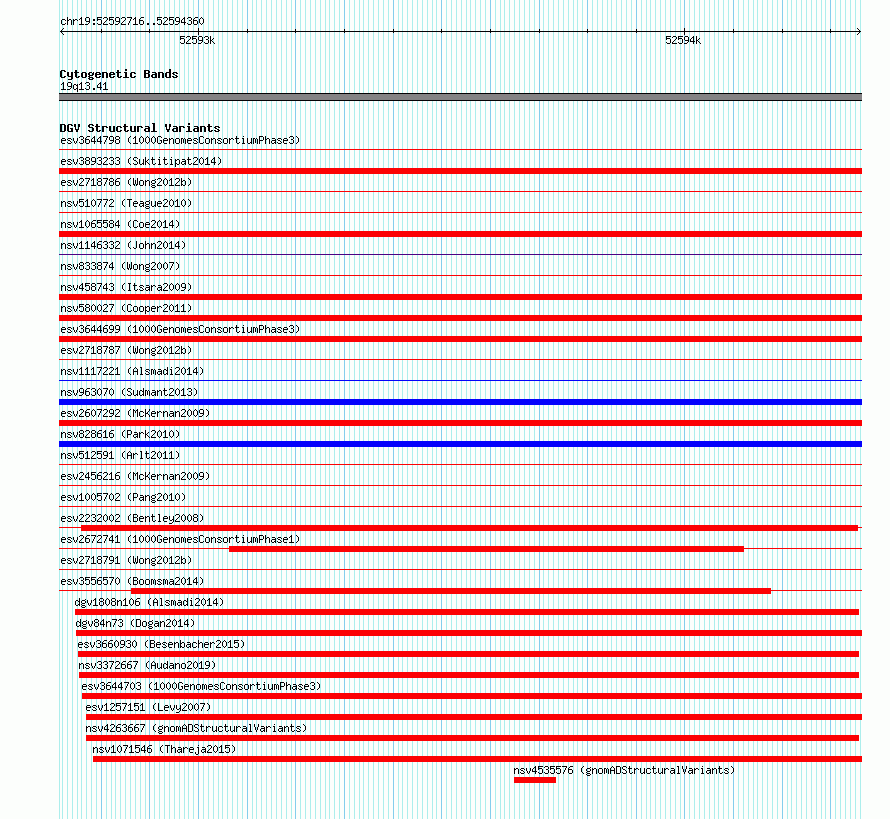Click the gray 19q13.41 cytogenetic band

tap(460, 97)
